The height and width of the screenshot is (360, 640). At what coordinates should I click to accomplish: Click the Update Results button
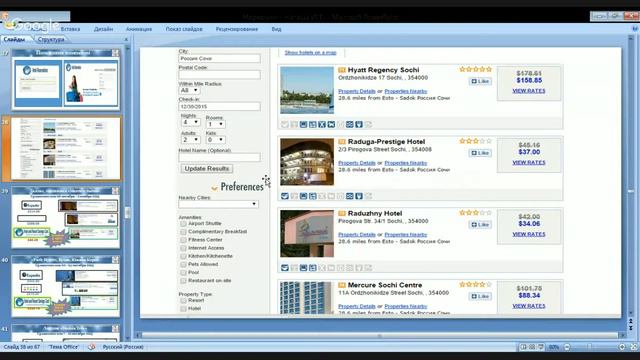coord(207,169)
